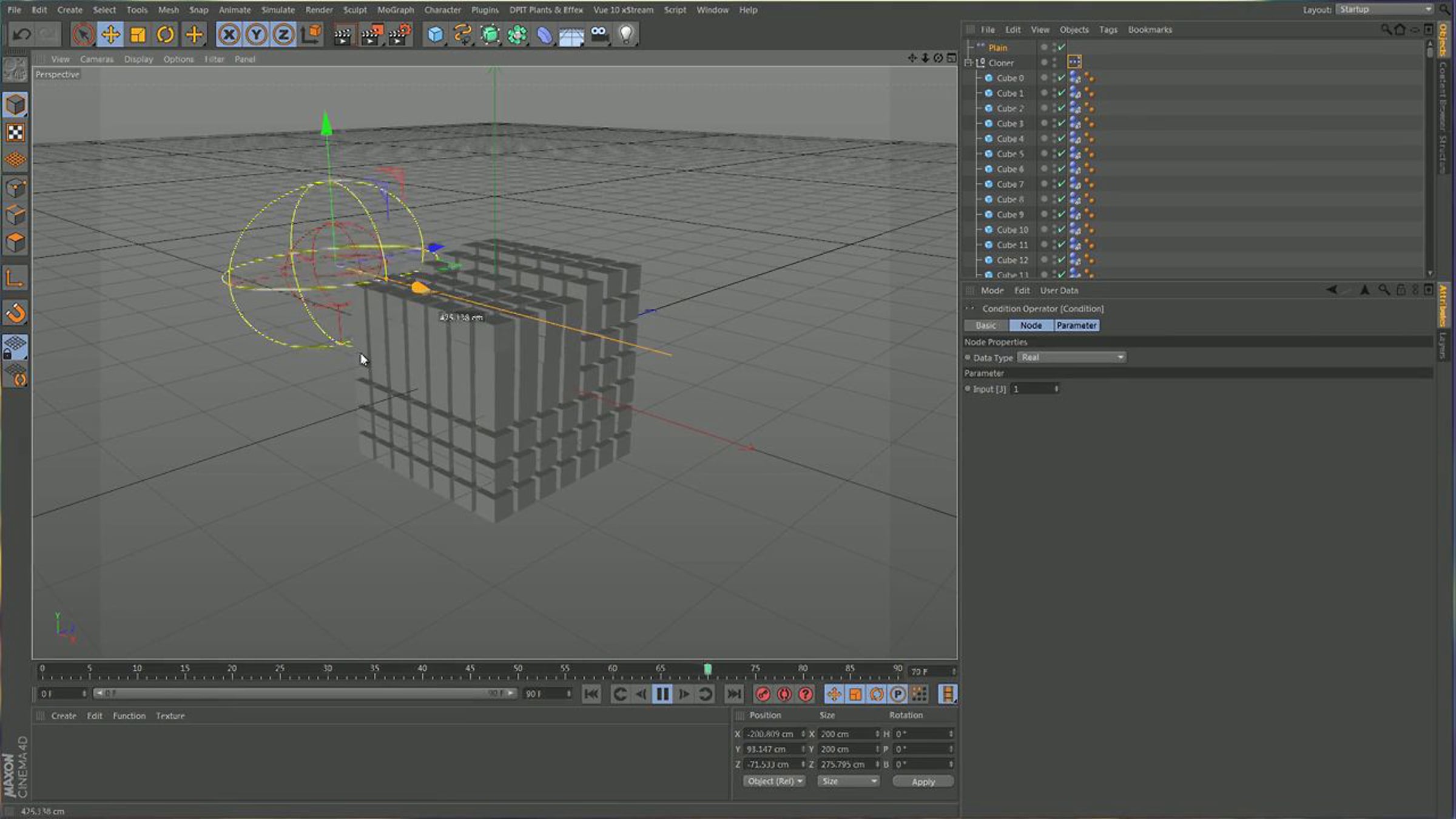Collapse the Cloner object tree
The width and height of the screenshot is (1456, 819).
click(969, 62)
